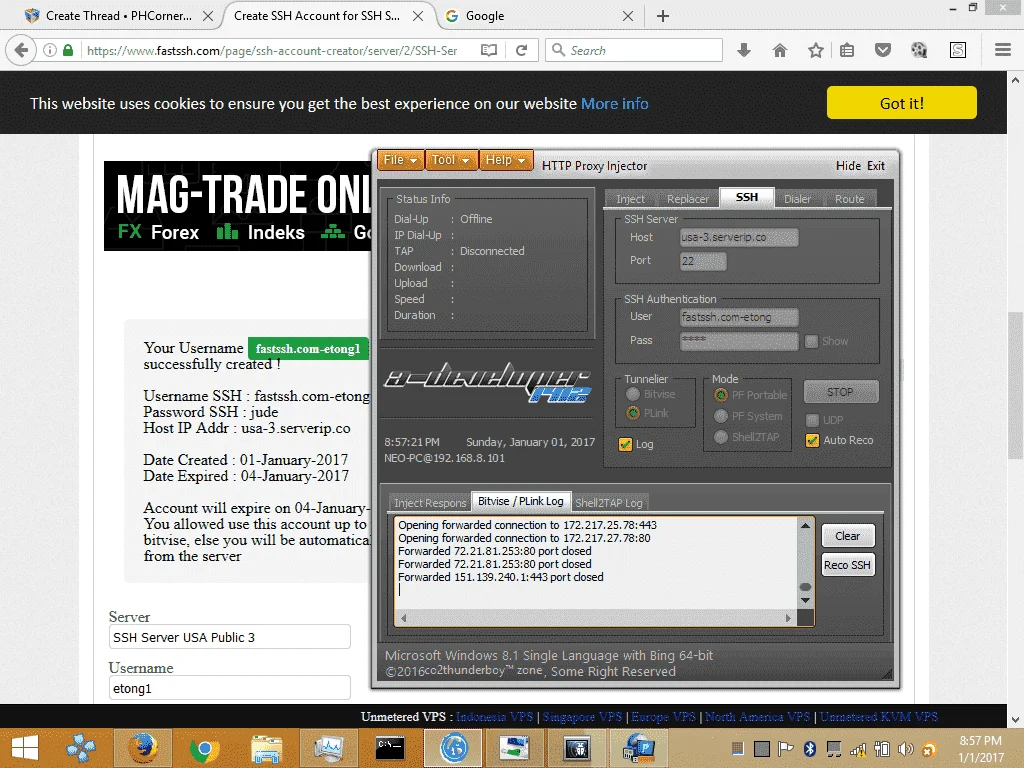Hide the HTTP Proxy Injector window
Screen dimensions: 1024x768
(848, 166)
